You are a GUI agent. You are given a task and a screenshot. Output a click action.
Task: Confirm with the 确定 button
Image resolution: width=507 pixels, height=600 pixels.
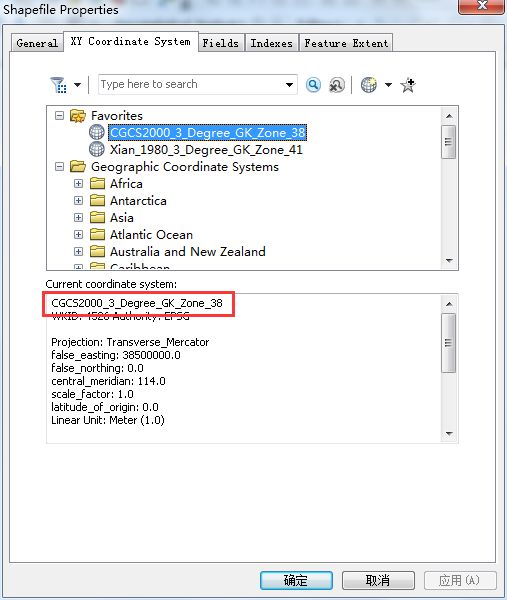[296, 580]
